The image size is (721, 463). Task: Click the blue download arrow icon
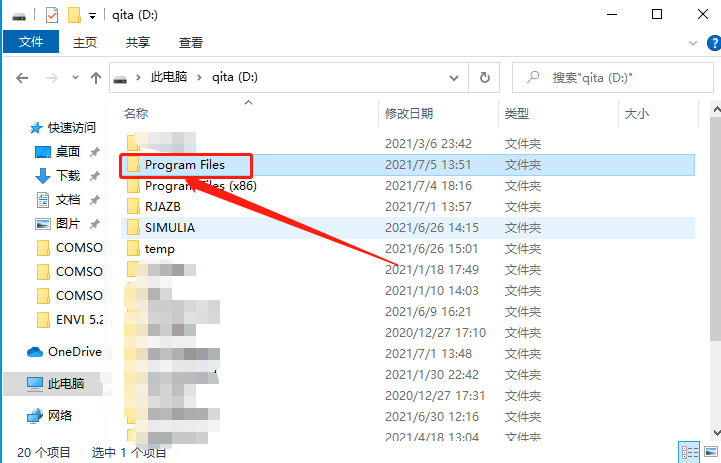point(43,176)
